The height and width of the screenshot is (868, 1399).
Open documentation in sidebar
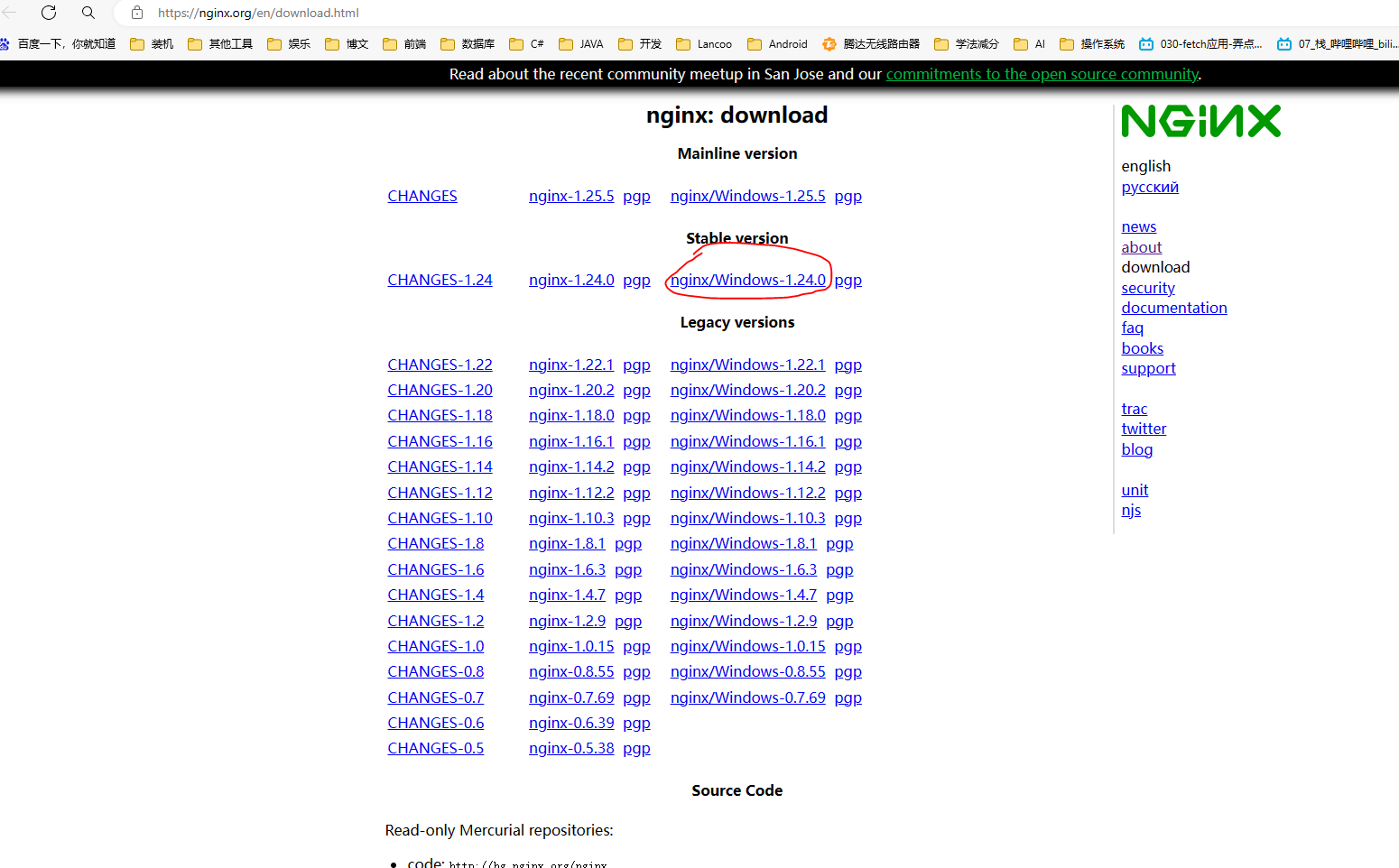pyautogui.click(x=1173, y=308)
